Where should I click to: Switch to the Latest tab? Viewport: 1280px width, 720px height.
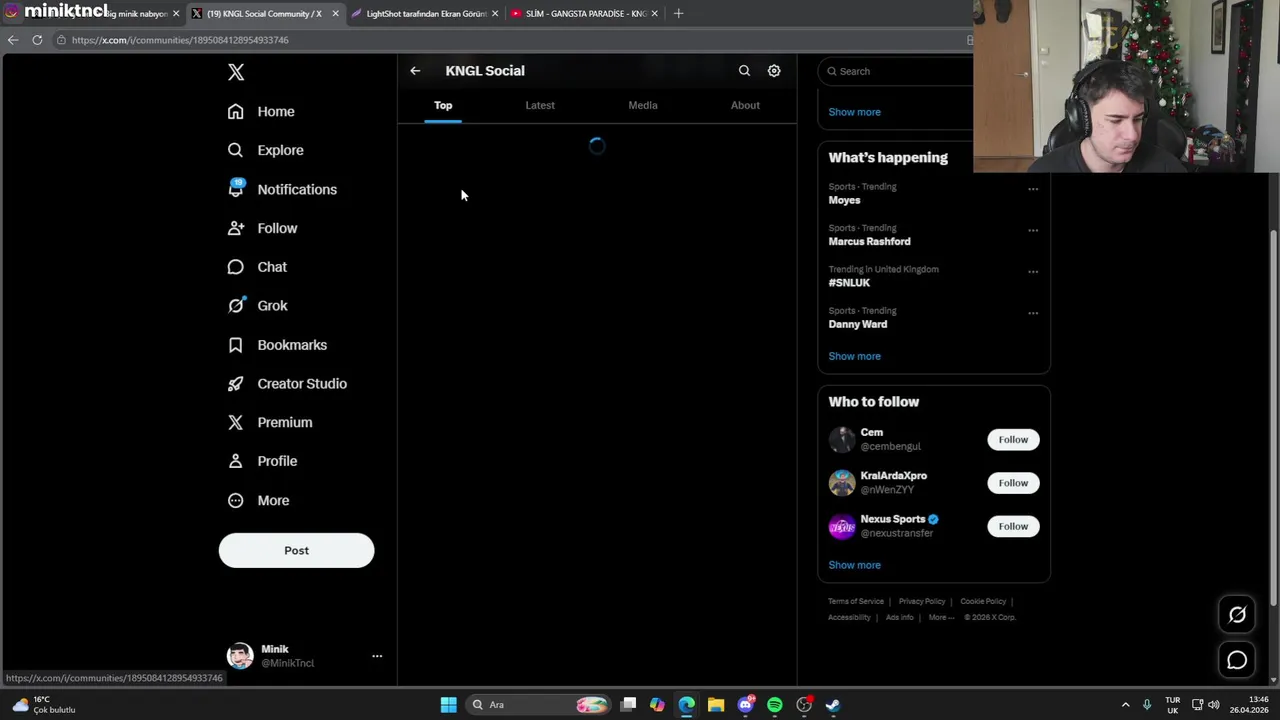coord(540,105)
